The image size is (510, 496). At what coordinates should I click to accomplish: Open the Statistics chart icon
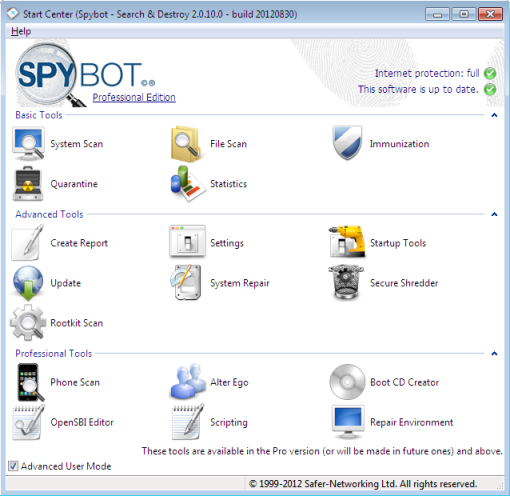pos(188,184)
